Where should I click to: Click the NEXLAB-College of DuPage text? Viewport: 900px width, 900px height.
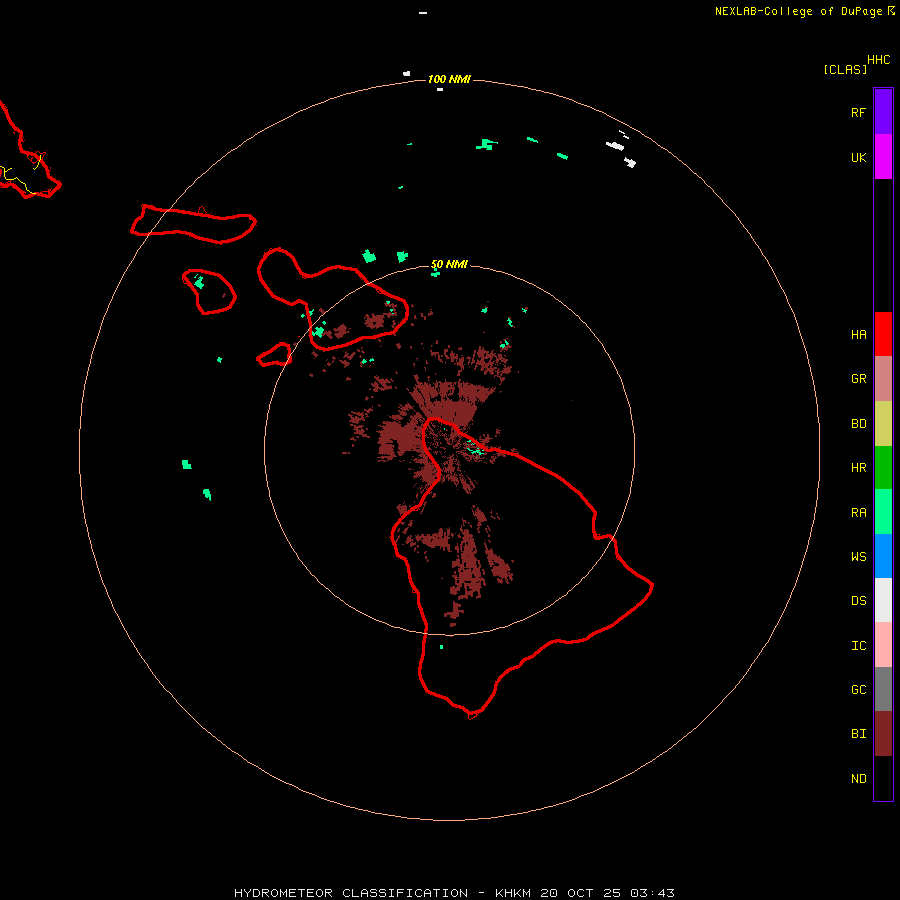click(798, 11)
